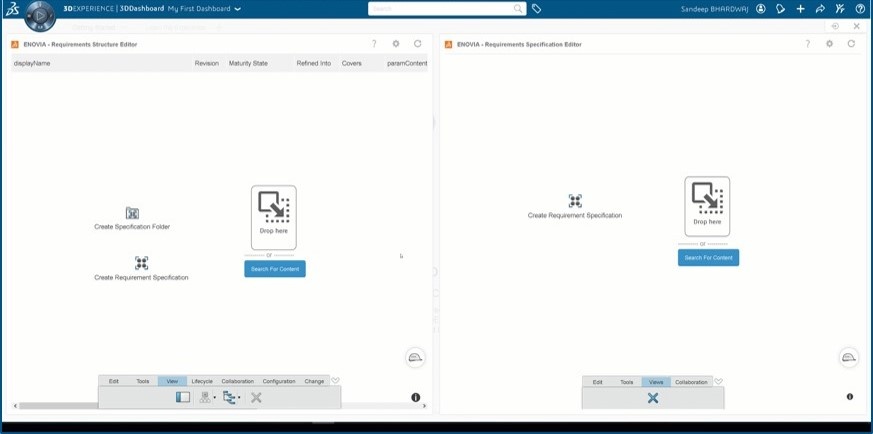Image resolution: width=873 pixels, height=434 pixels.
Task: Click Create Requirement Specification icon in Structure Editor
Action: pos(141,263)
